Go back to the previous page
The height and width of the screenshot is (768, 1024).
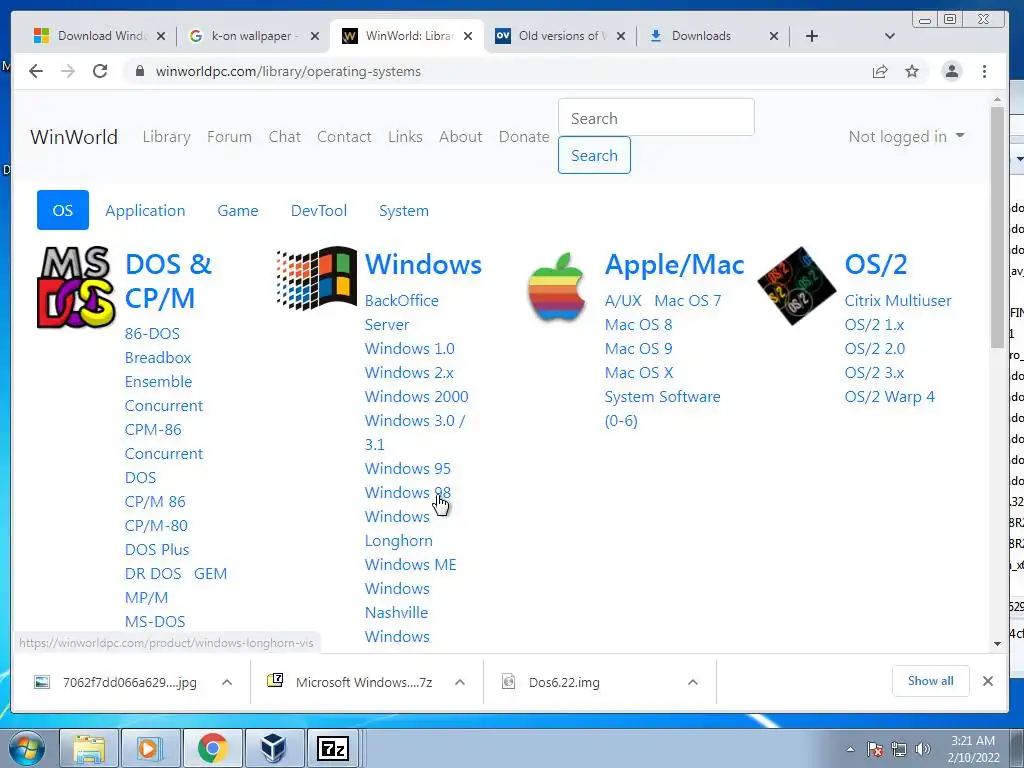pos(36,71)
